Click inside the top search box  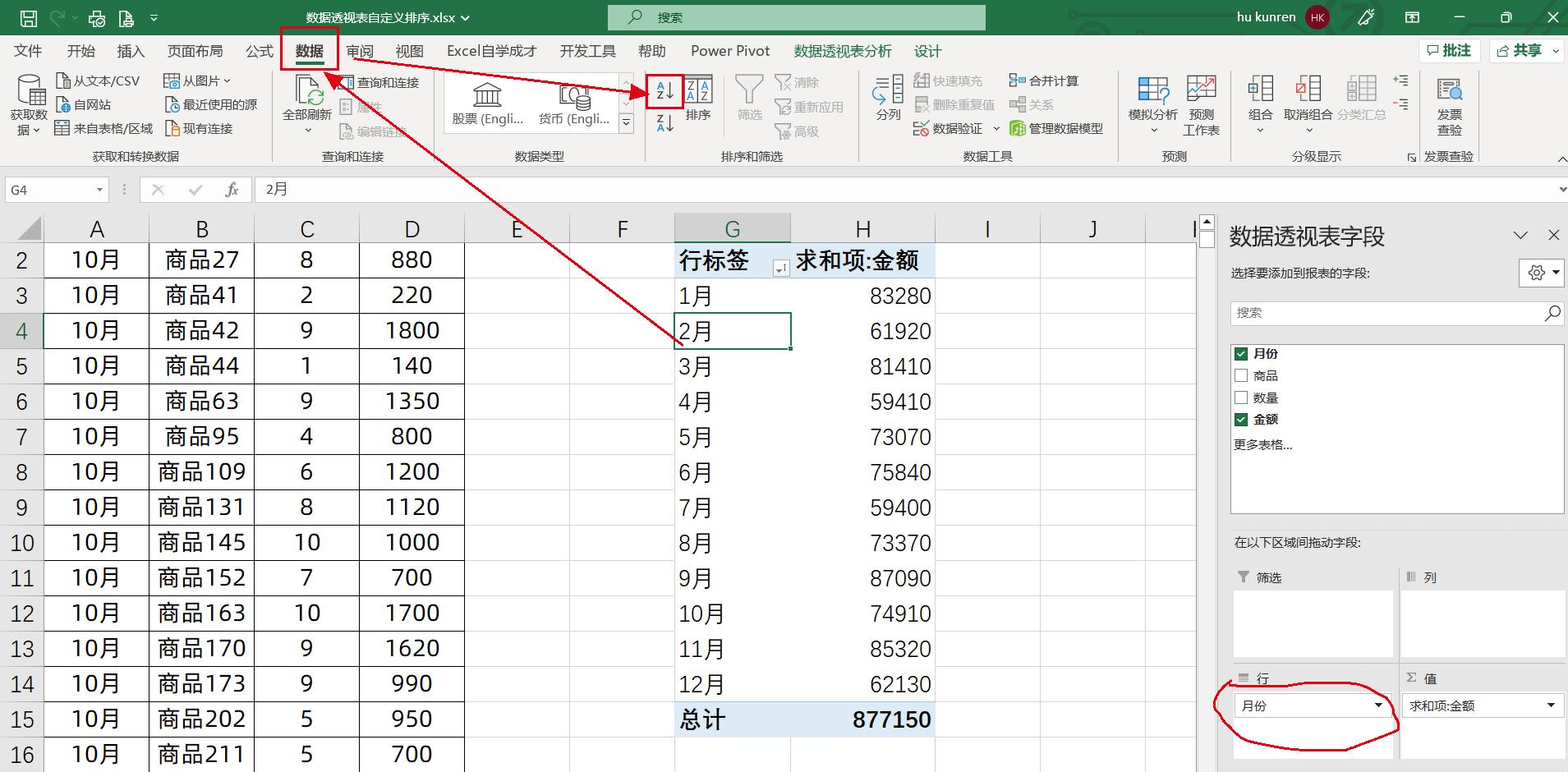pos(797,17)
